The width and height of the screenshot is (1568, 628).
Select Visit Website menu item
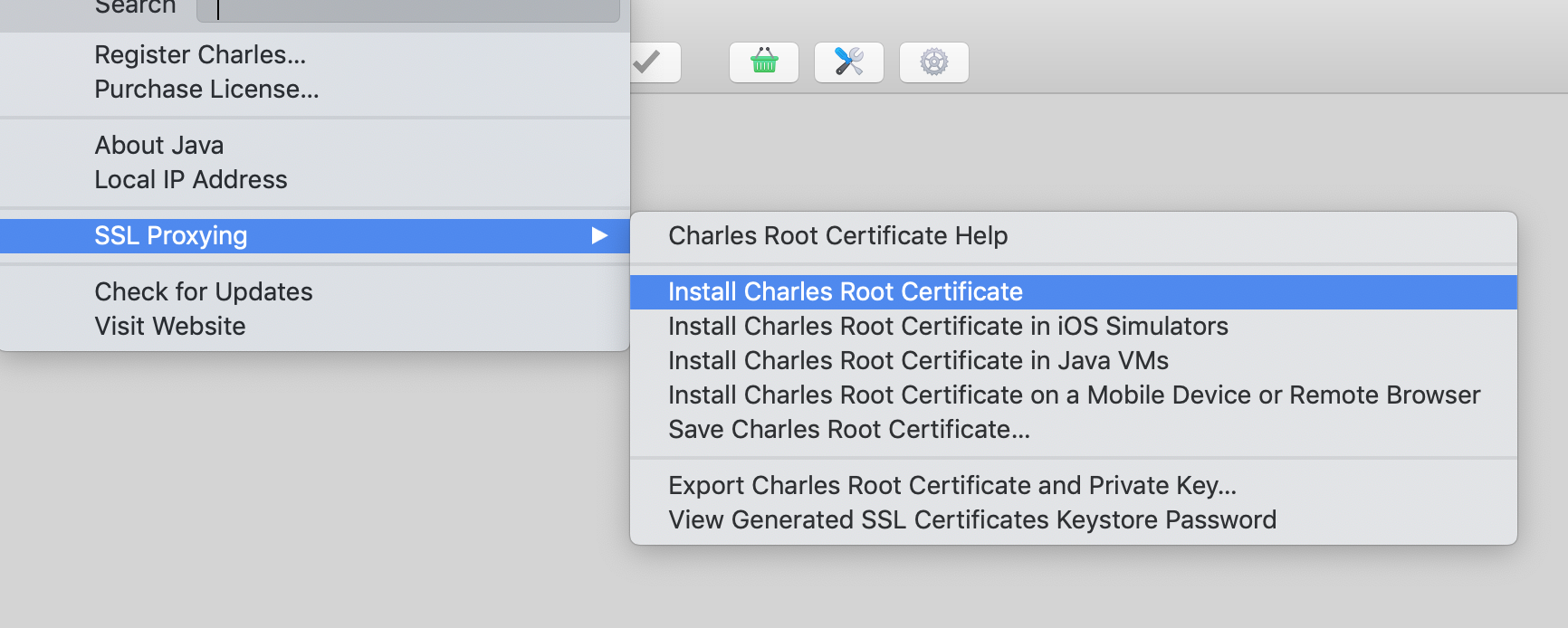(315, 327)
